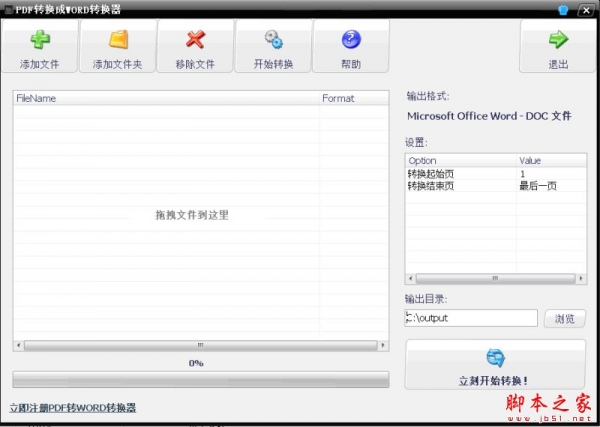Screen dimensions: 600x427
Task: Click the Format column header
Action: click(354, 98)
